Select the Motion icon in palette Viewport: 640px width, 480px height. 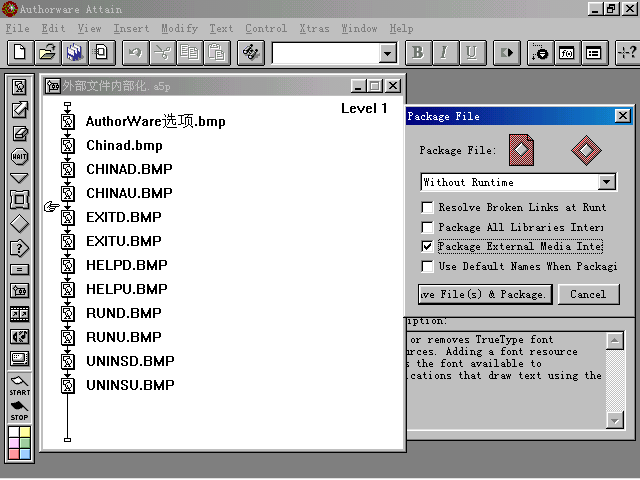click(x=19, y=110)
